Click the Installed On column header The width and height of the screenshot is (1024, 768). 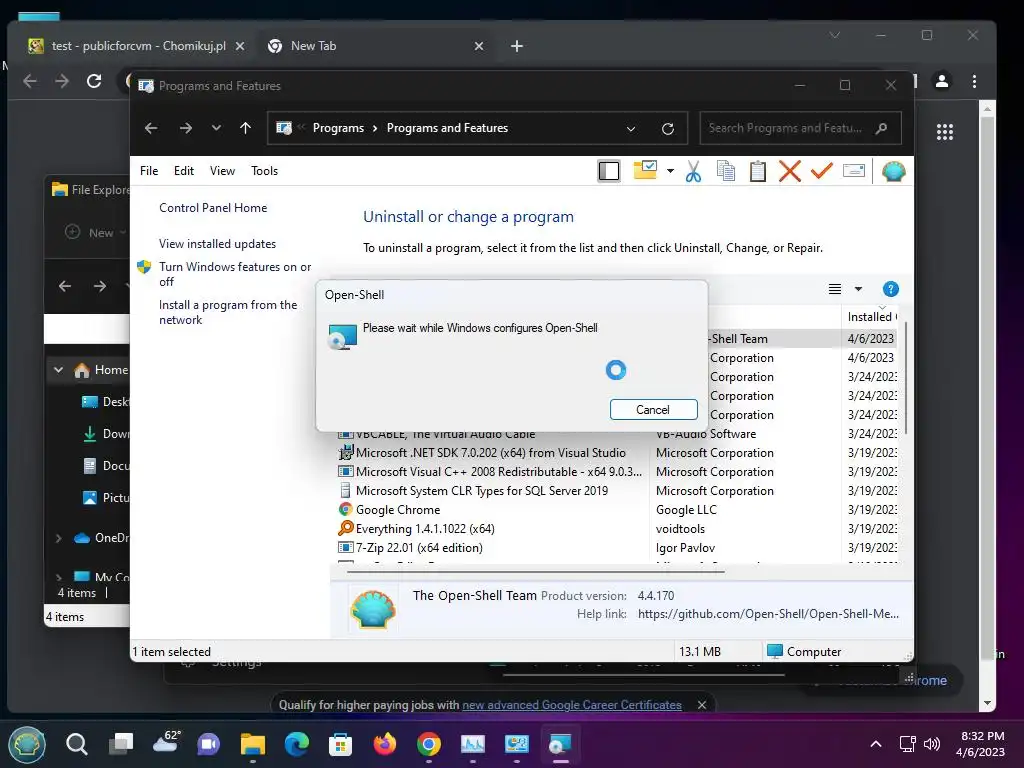[x=871, y=317]
